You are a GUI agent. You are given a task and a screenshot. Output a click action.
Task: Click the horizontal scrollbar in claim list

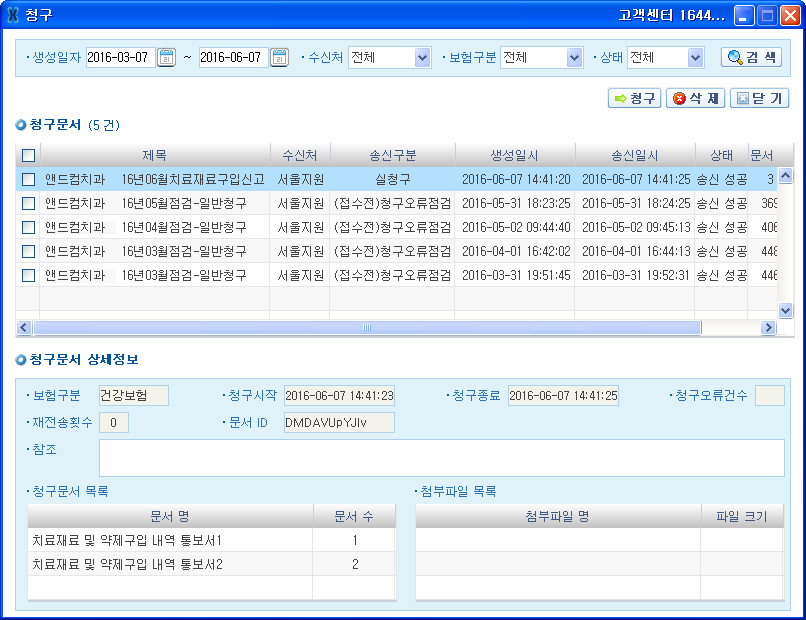[x=366, y=328]
